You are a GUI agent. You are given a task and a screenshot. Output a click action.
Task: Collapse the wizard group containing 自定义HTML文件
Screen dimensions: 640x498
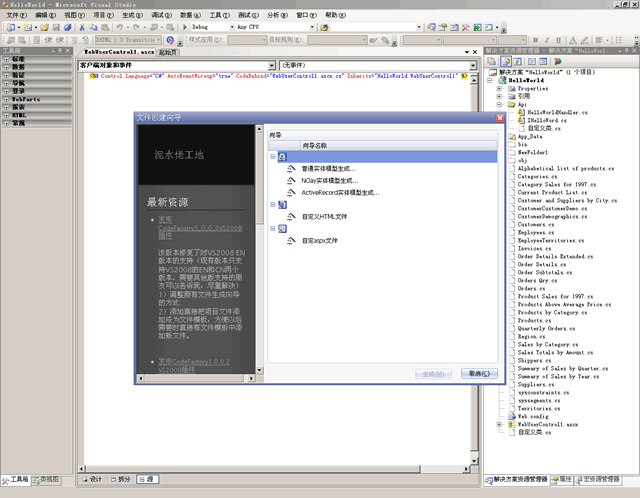[273, 205]
